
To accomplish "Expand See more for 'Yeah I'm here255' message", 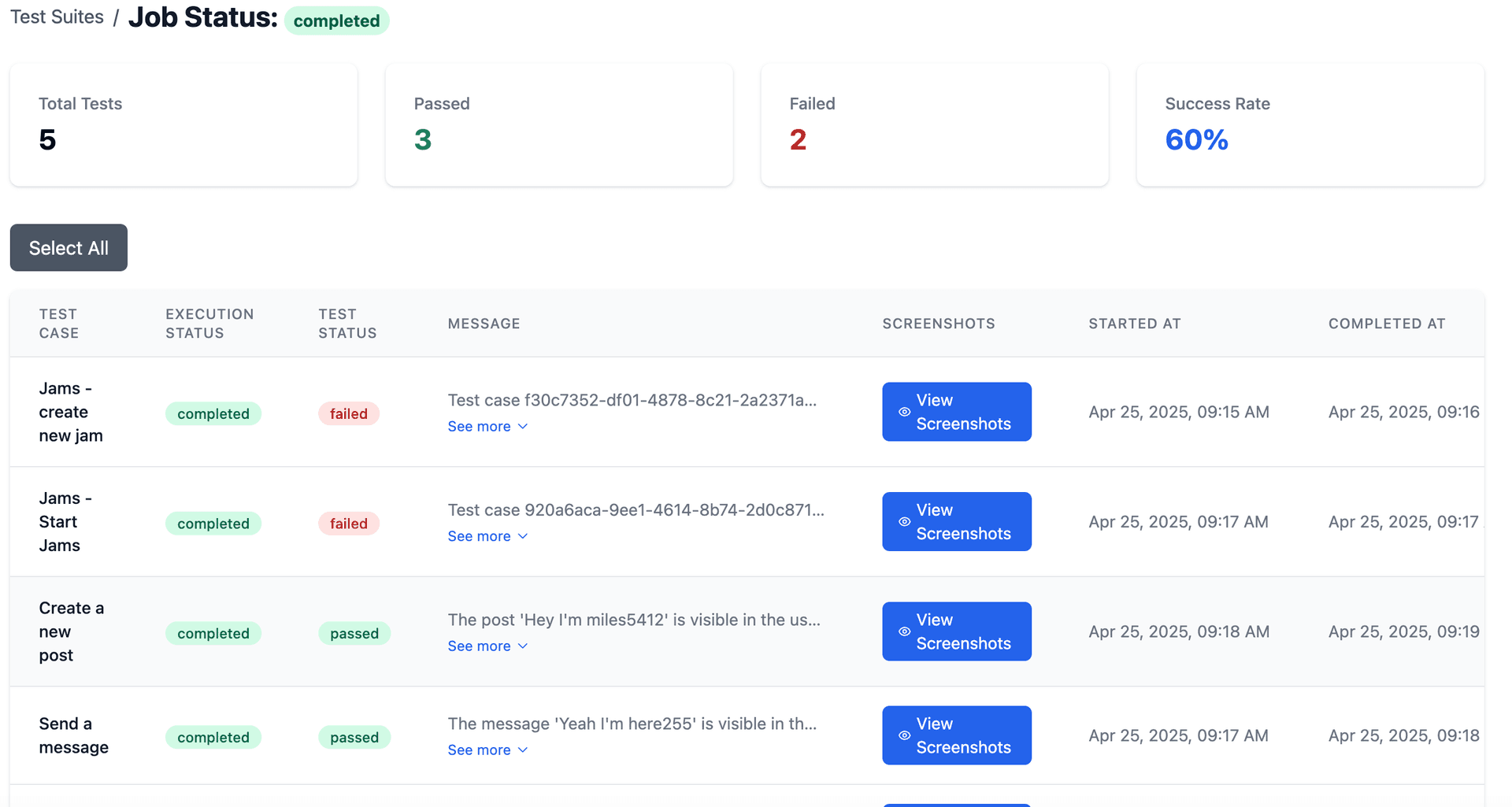I will (487, 750).
